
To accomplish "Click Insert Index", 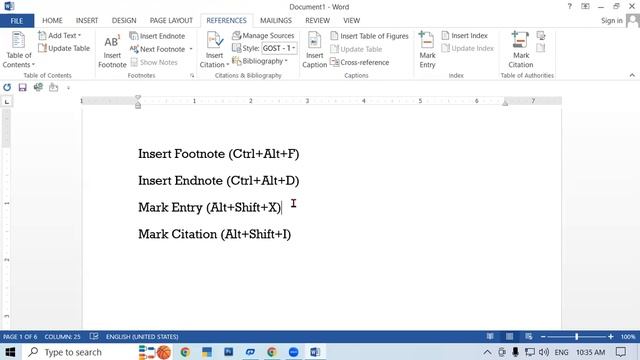I will coord(464,36).
